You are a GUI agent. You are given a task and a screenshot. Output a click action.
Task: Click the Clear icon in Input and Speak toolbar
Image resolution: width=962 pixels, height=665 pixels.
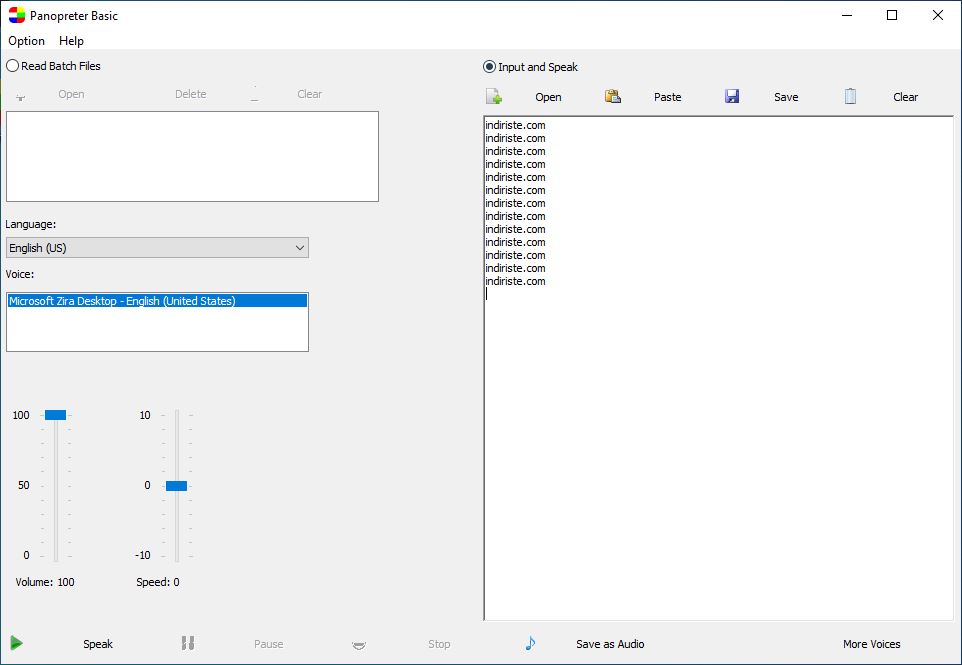click(x=850, y=96)
